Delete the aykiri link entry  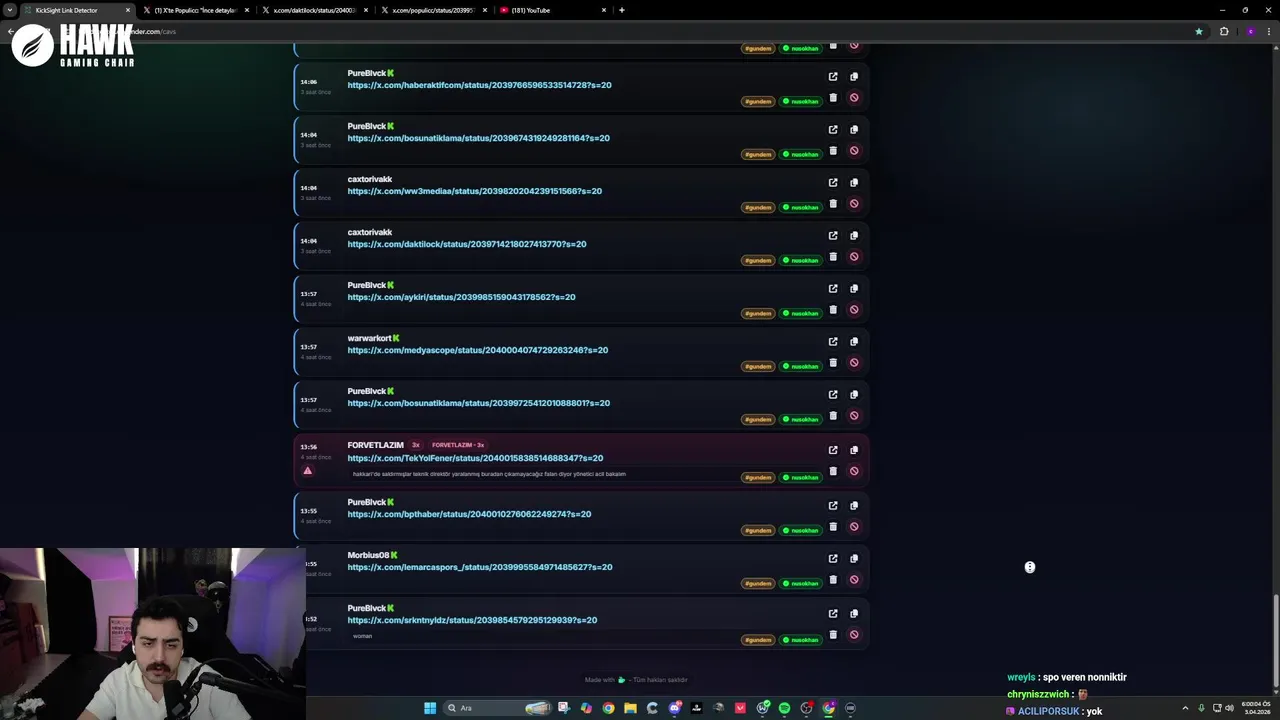(x=833, y=310)
